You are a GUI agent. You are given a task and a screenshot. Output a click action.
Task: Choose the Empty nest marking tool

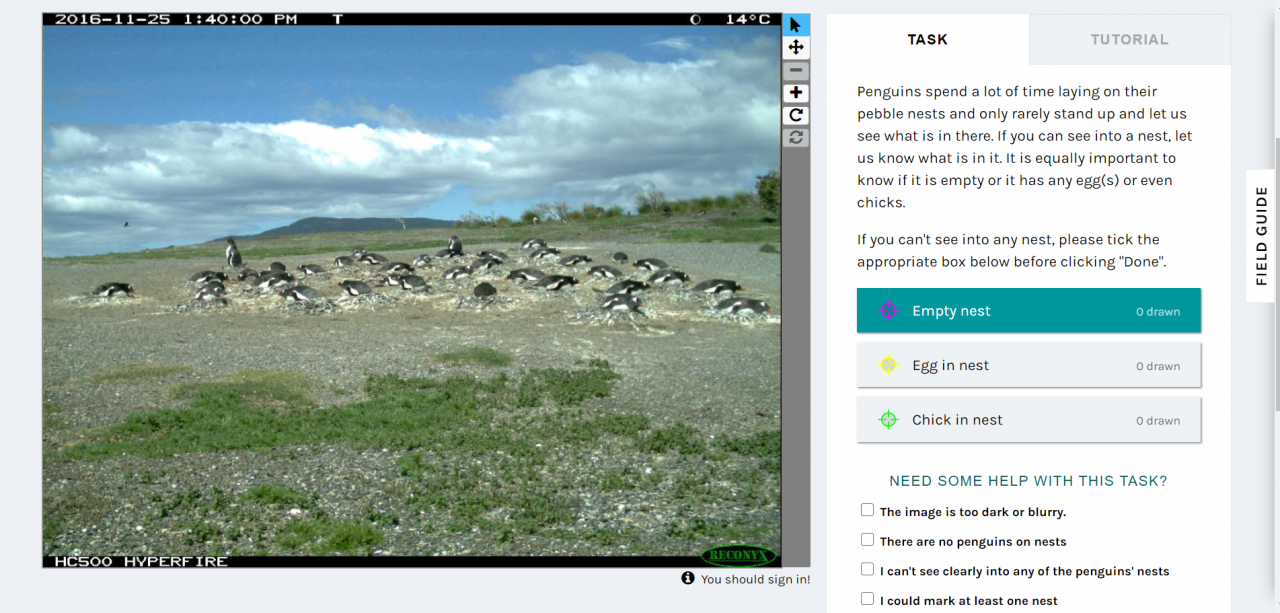tap(1029, 311)
